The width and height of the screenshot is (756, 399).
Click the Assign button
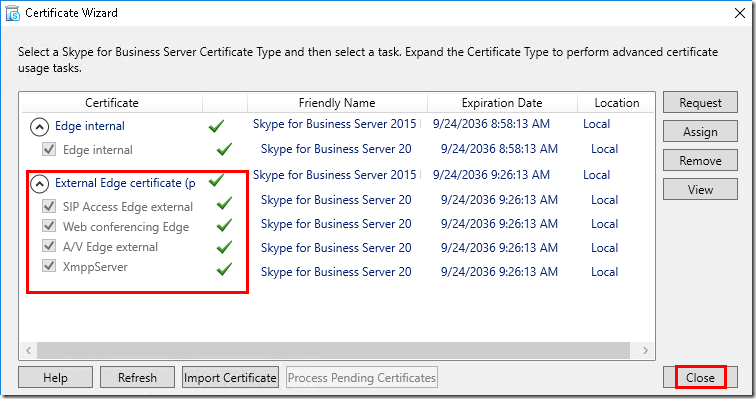click(700, 131)
